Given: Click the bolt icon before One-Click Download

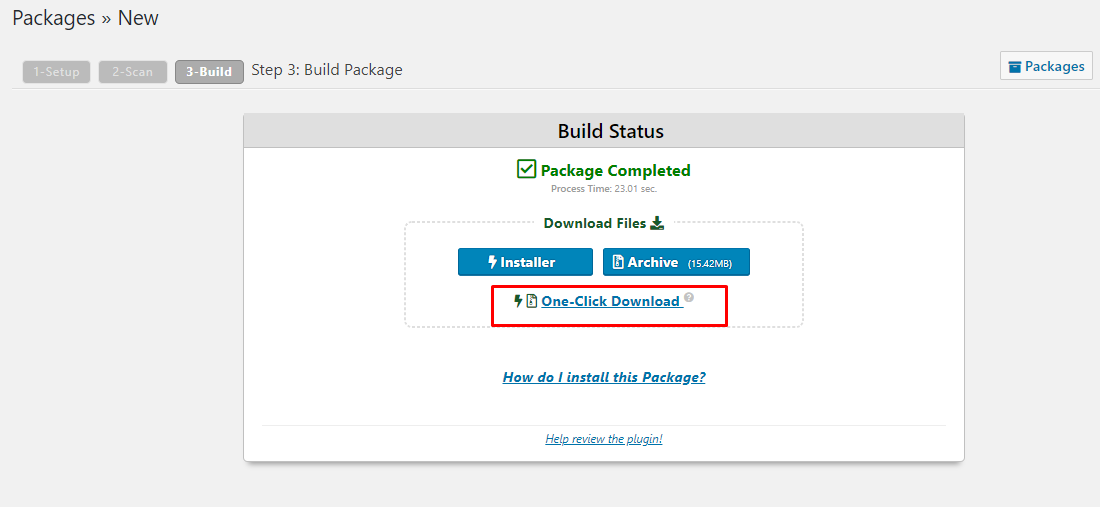Looking at the screenshot, I should click(x=518, y=301).
